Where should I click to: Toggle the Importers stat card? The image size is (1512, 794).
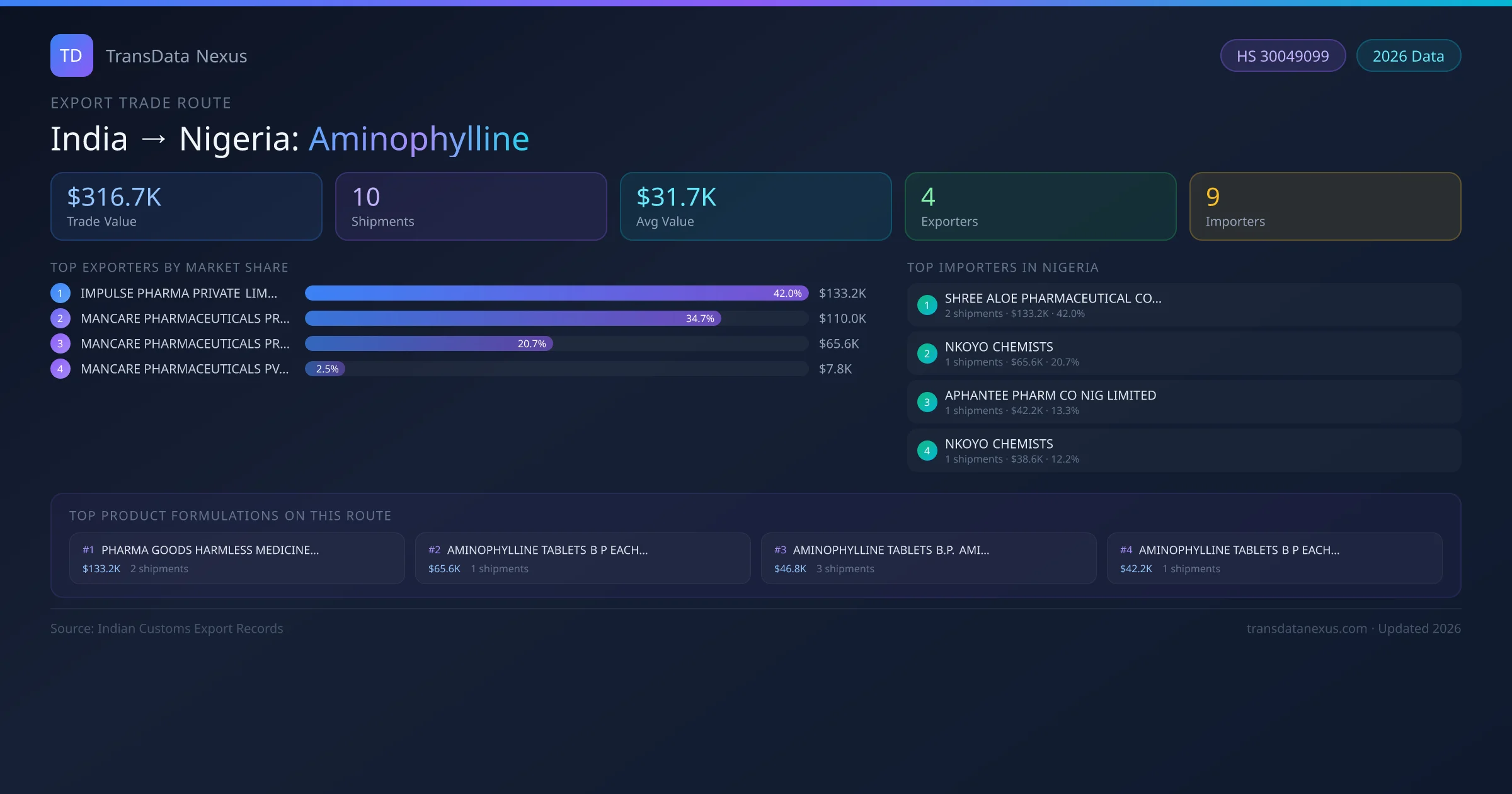(x=1325, y=206)
